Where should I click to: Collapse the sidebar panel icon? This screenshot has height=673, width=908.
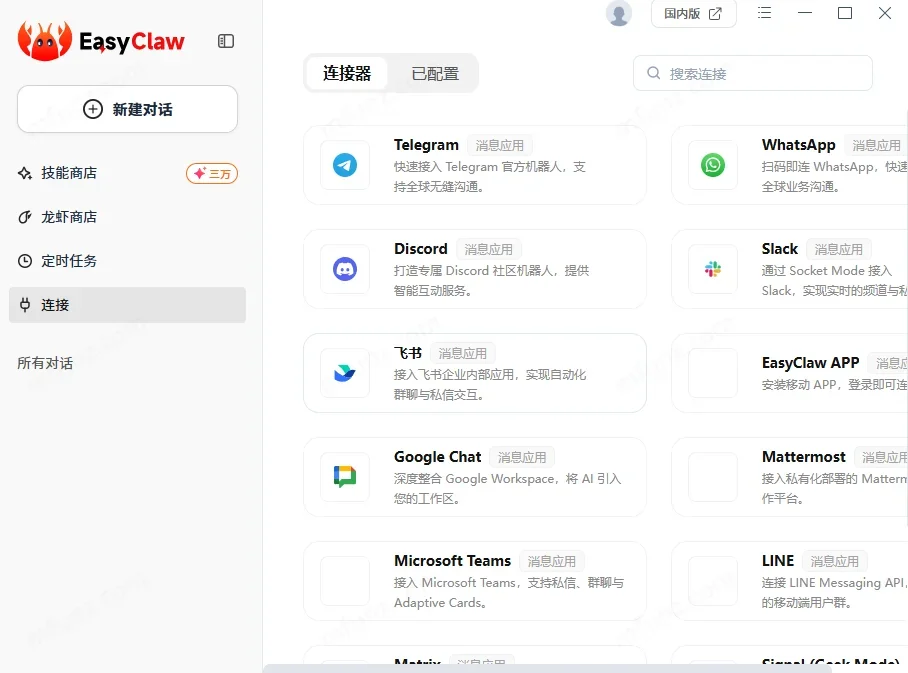[x=226, y=41]
